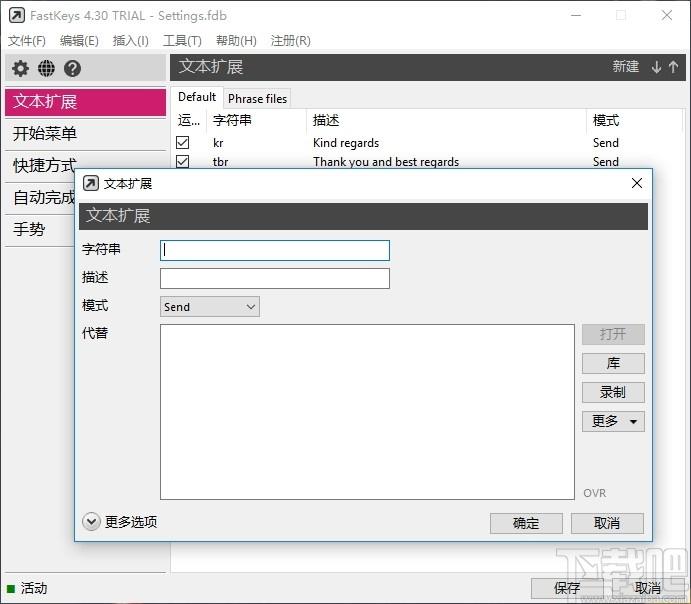Open the 插入(I) menu
Viewport: 691px width, 604px height.
(130, 41)
